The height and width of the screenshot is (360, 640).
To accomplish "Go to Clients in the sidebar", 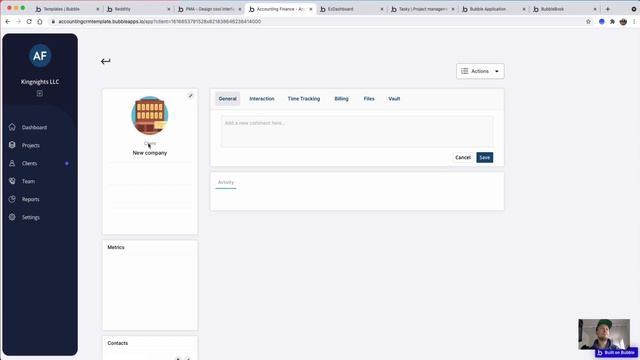I will [x=29, y=163].
